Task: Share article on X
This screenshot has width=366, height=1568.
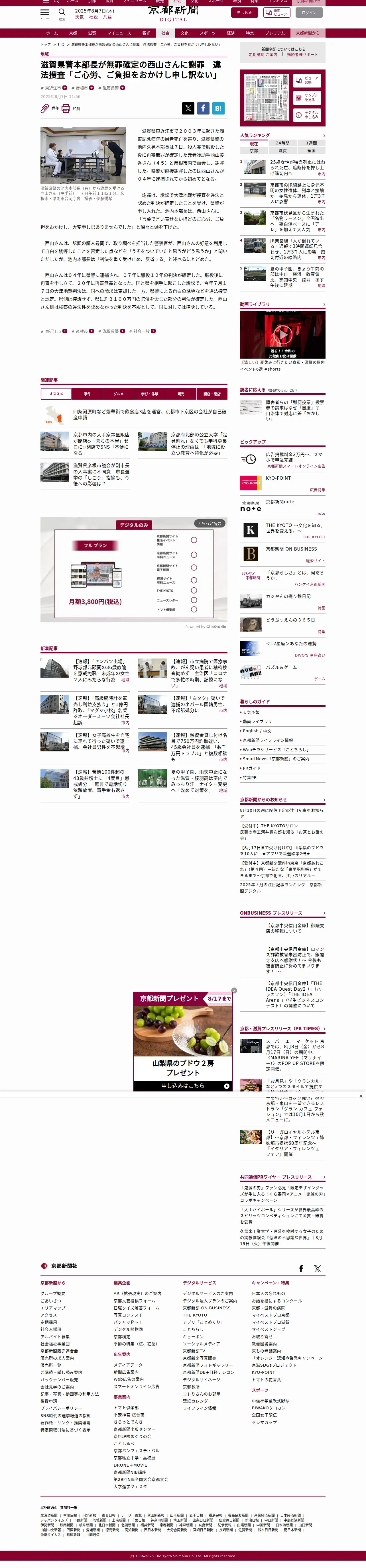Action: (188, 108)
